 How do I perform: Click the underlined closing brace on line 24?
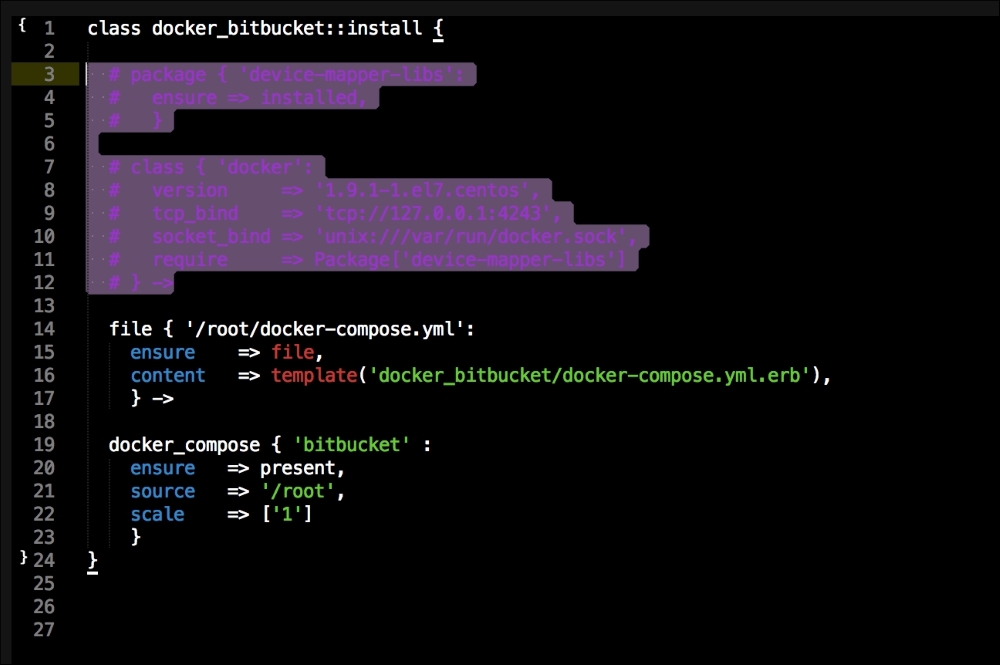93,561
